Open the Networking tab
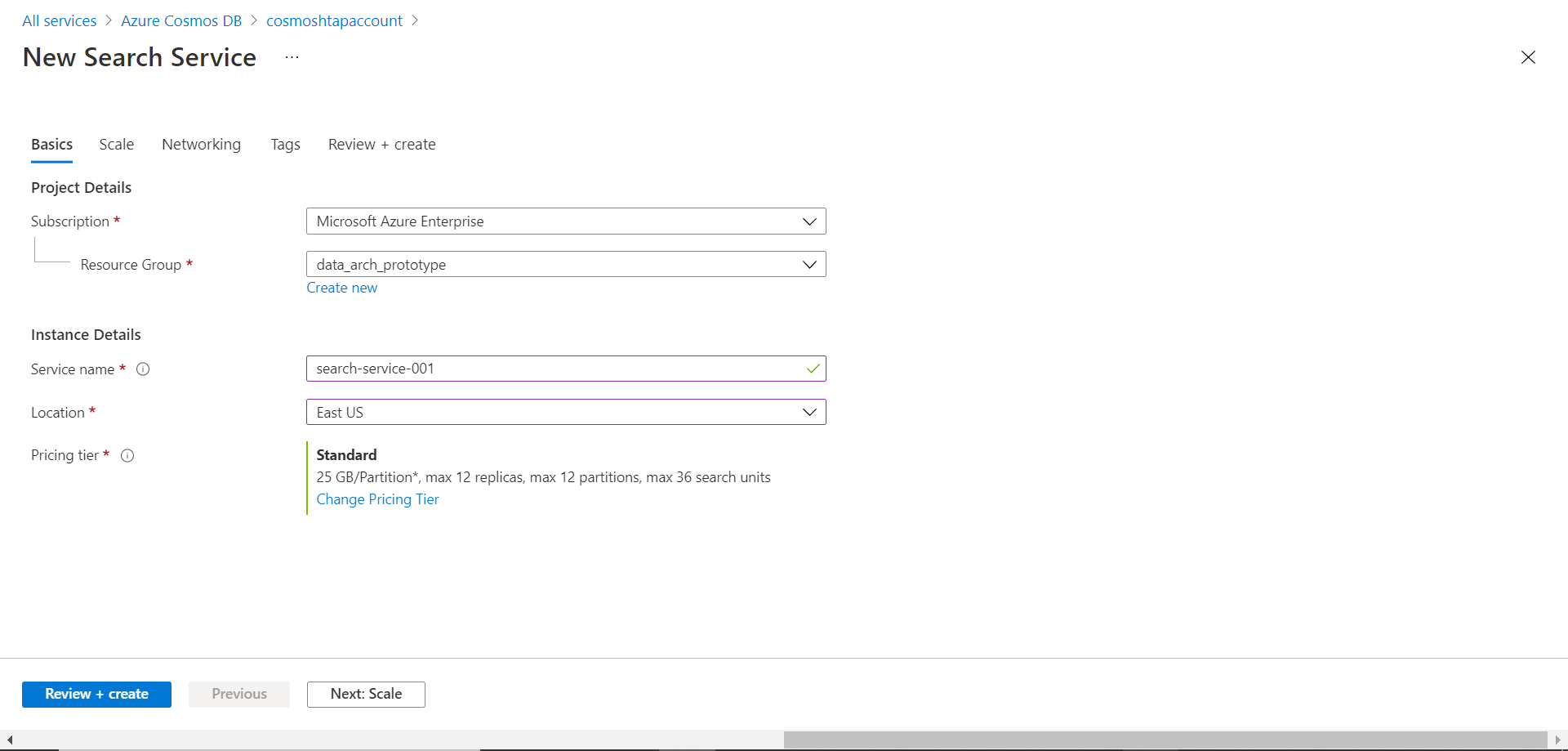1568x751 pixels. coord(201,145)
